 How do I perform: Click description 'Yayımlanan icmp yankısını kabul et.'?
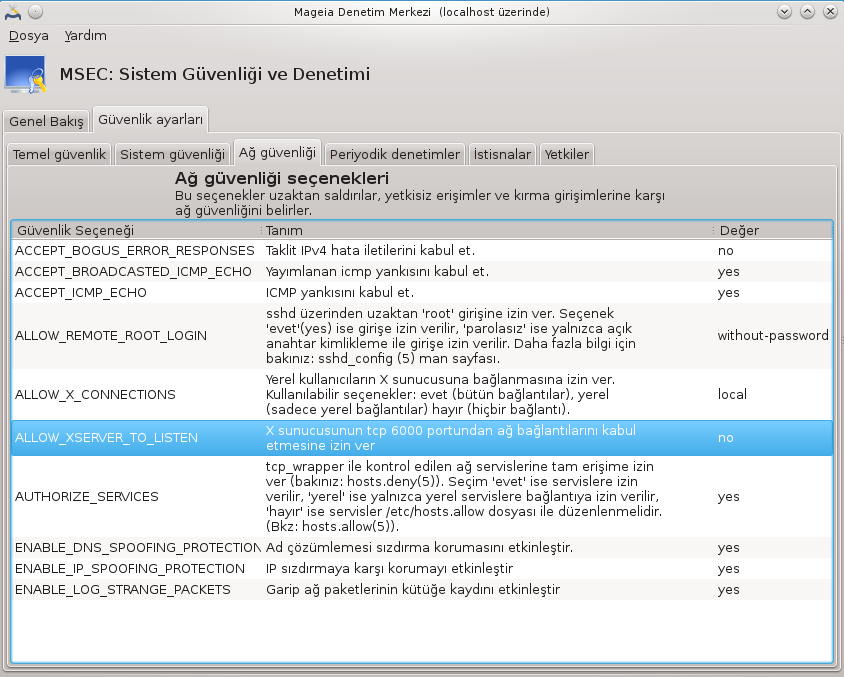(377, 272)
